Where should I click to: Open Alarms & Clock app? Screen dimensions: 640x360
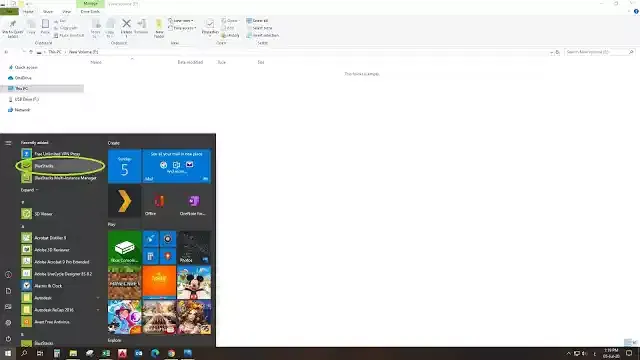click(x=61, y=286)
